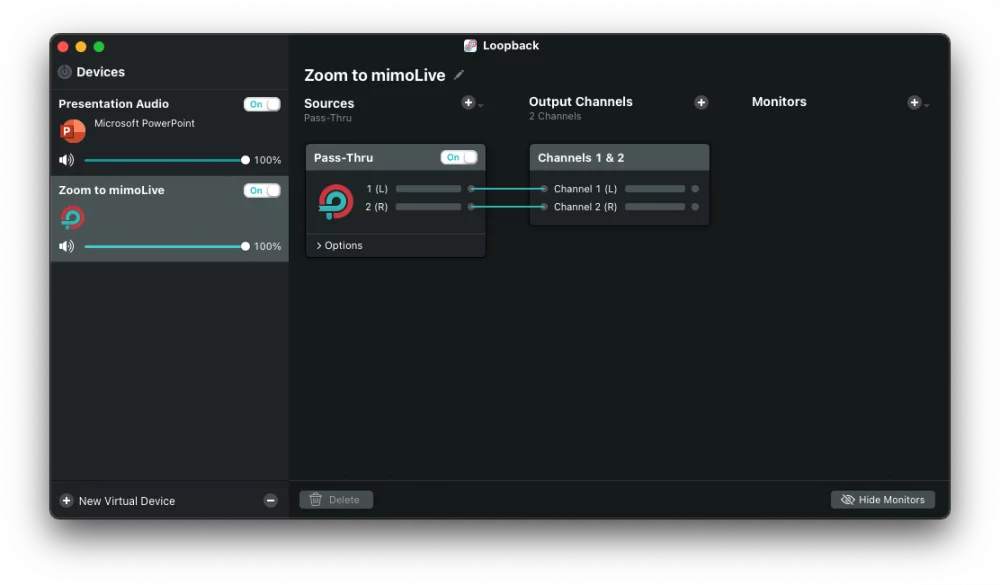Click the 1 (L) label in Pass-Thru

[x=377, y=189]
